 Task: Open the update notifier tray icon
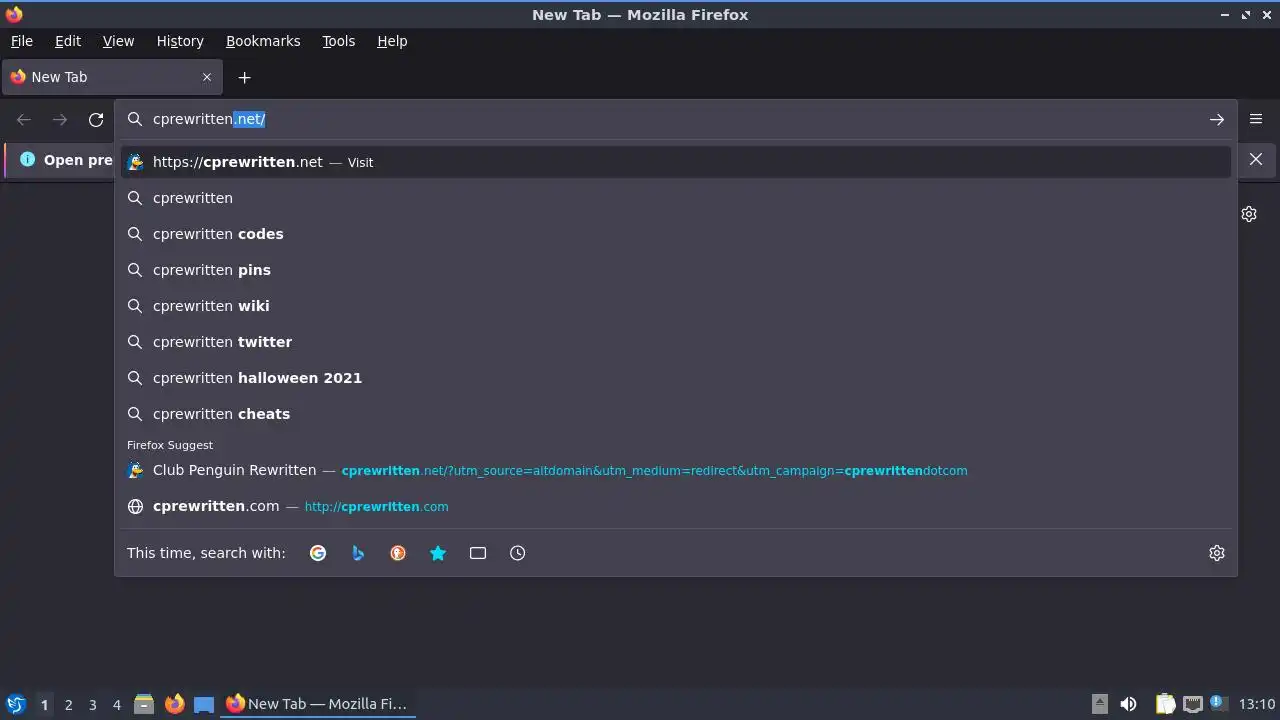click(x=1218, y=704)
